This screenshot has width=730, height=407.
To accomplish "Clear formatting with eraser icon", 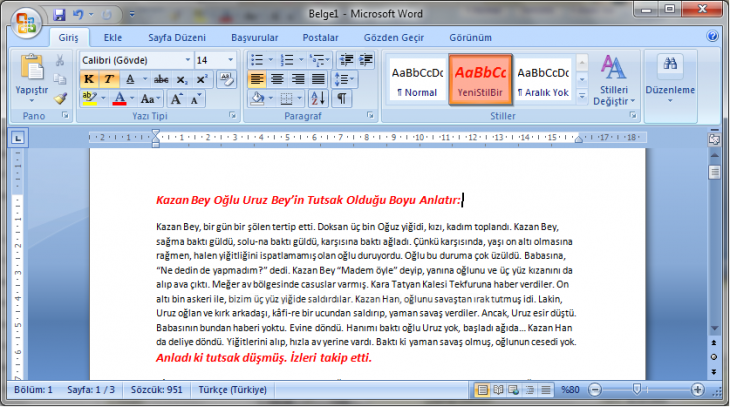I will [227, 80].
